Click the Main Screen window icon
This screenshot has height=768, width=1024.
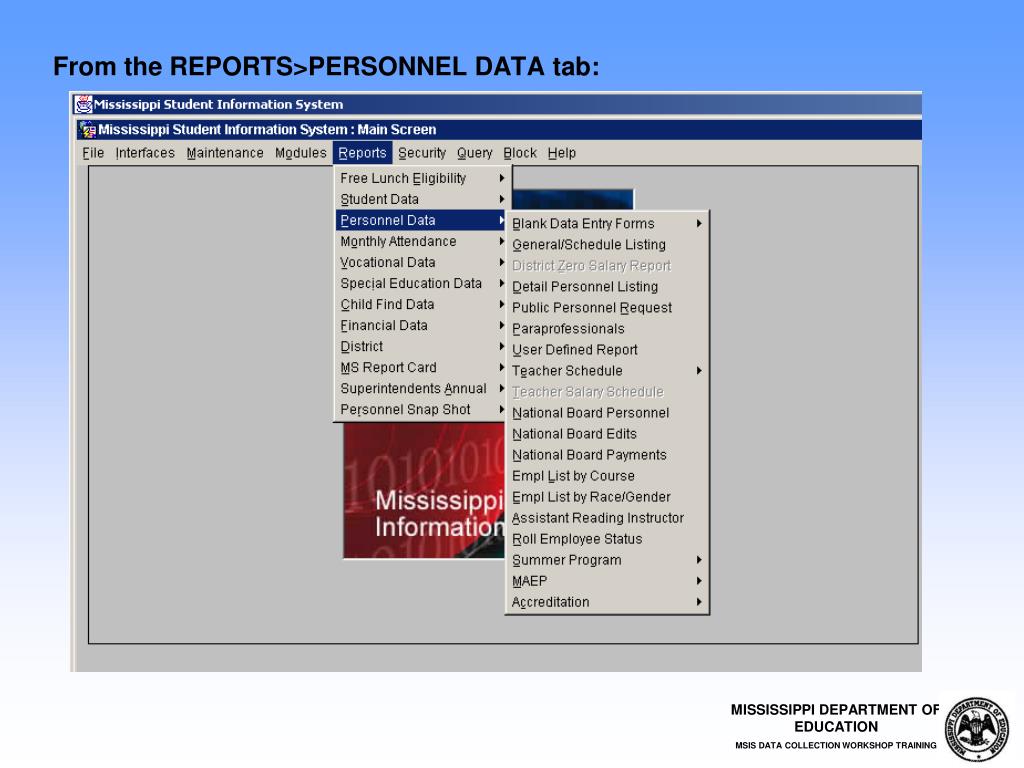[x=88, y=129]
